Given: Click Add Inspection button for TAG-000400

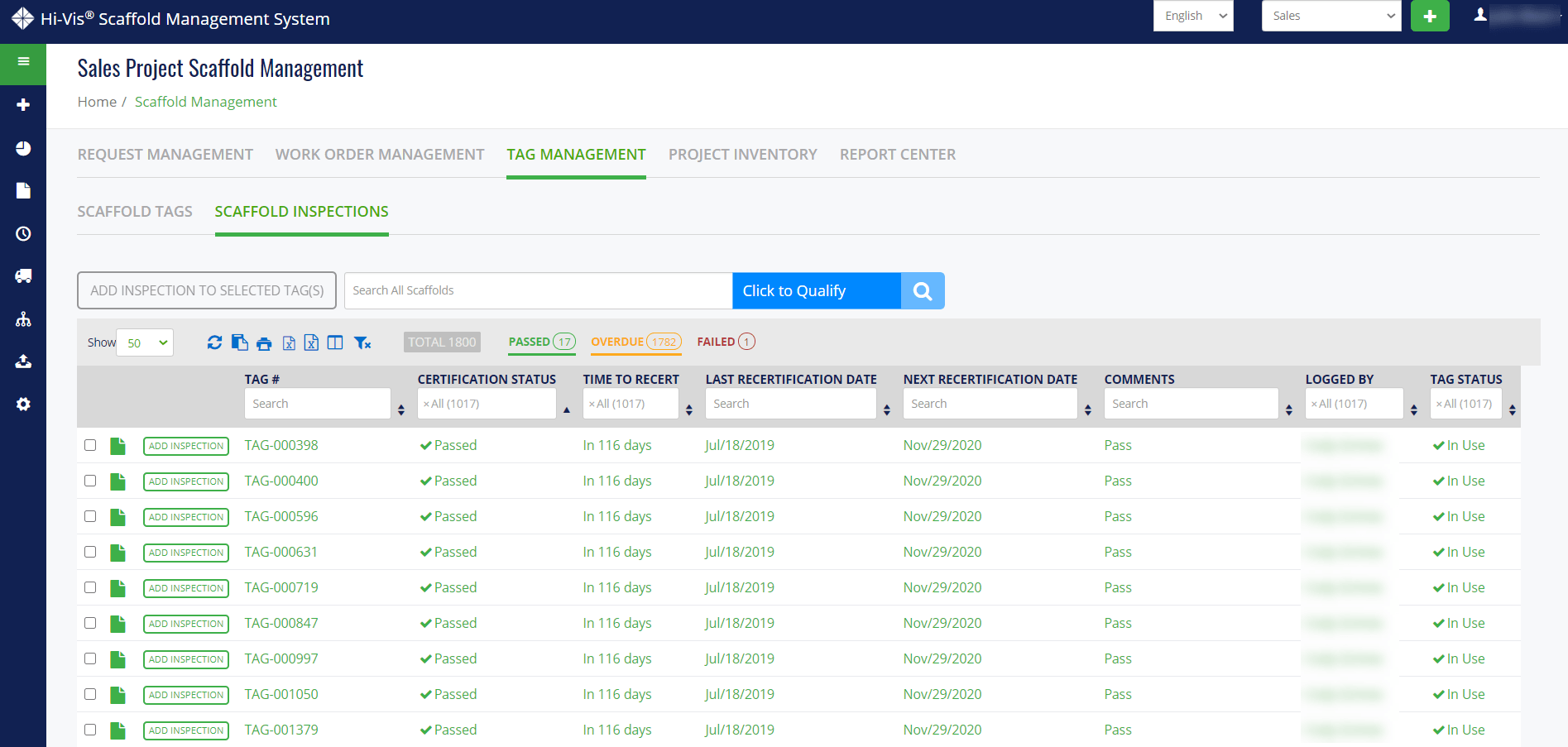Looking at the screenshot, I should point(186,481).
